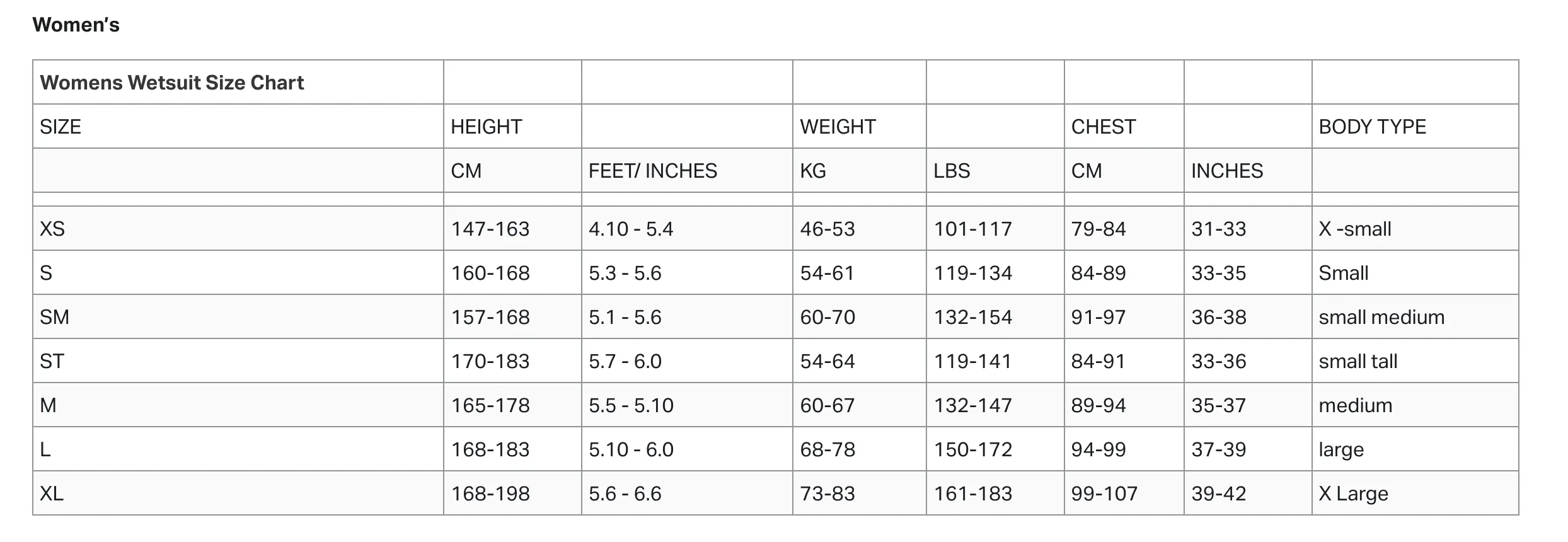Click the CHEST column header

(x=1124, y=126)
